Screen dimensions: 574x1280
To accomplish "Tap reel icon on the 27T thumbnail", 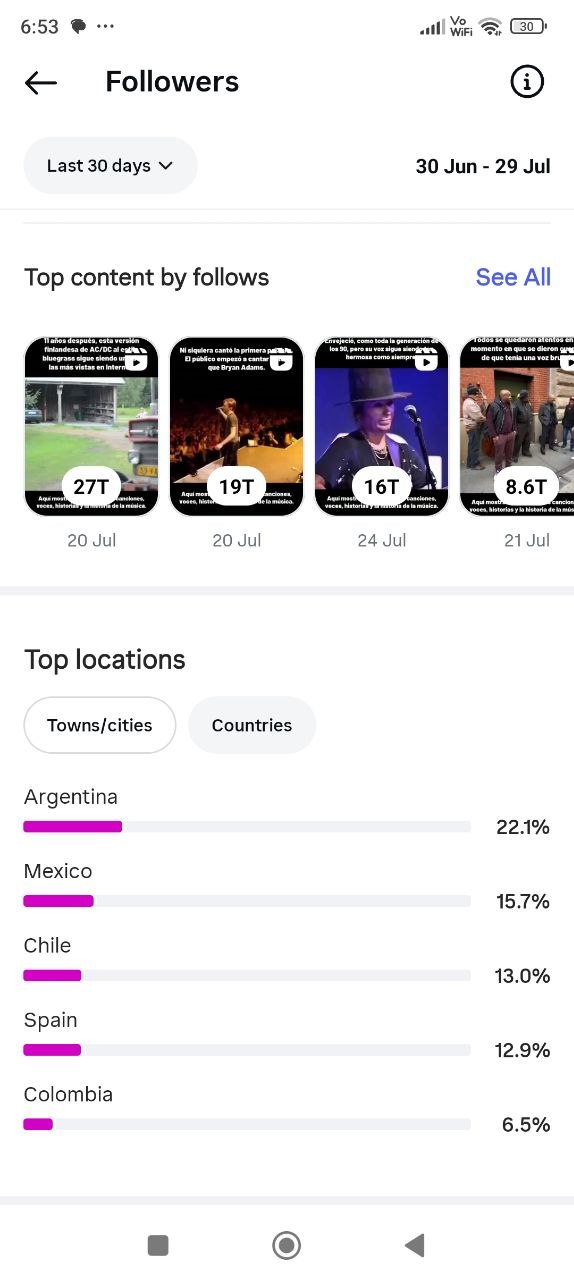I will [x=136, y=361].
